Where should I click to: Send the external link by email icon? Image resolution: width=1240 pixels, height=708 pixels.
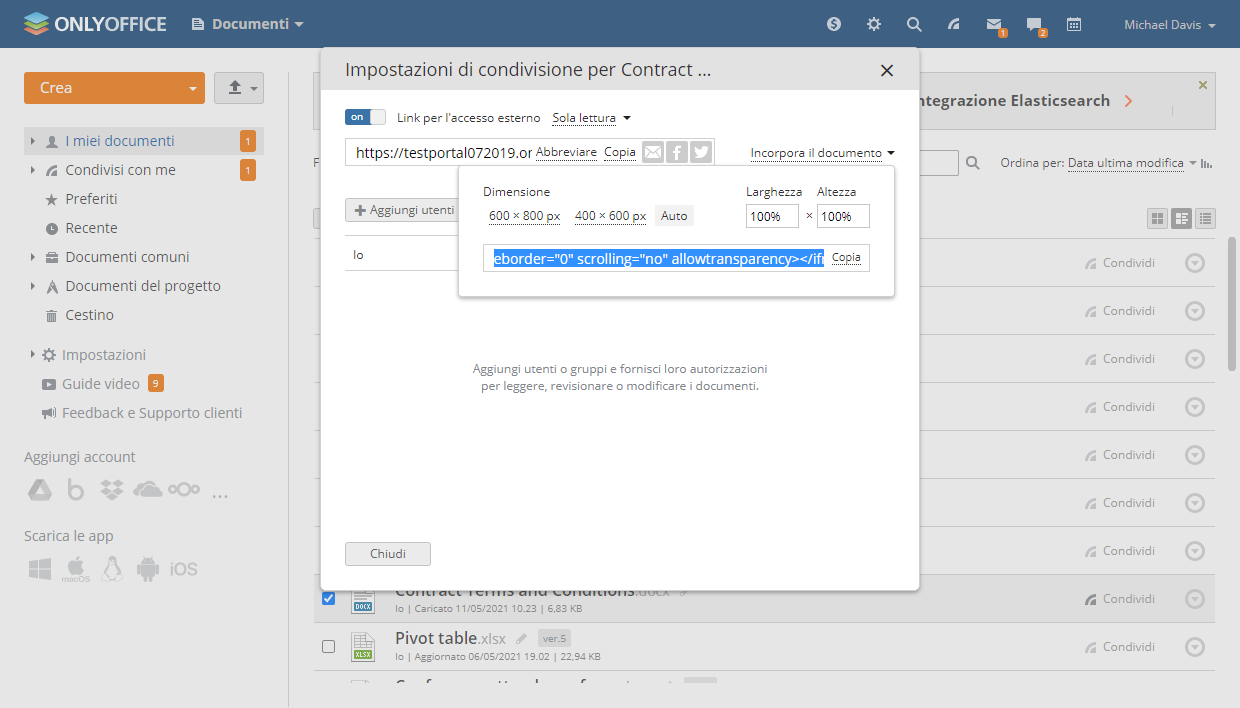tap(652, 152)
